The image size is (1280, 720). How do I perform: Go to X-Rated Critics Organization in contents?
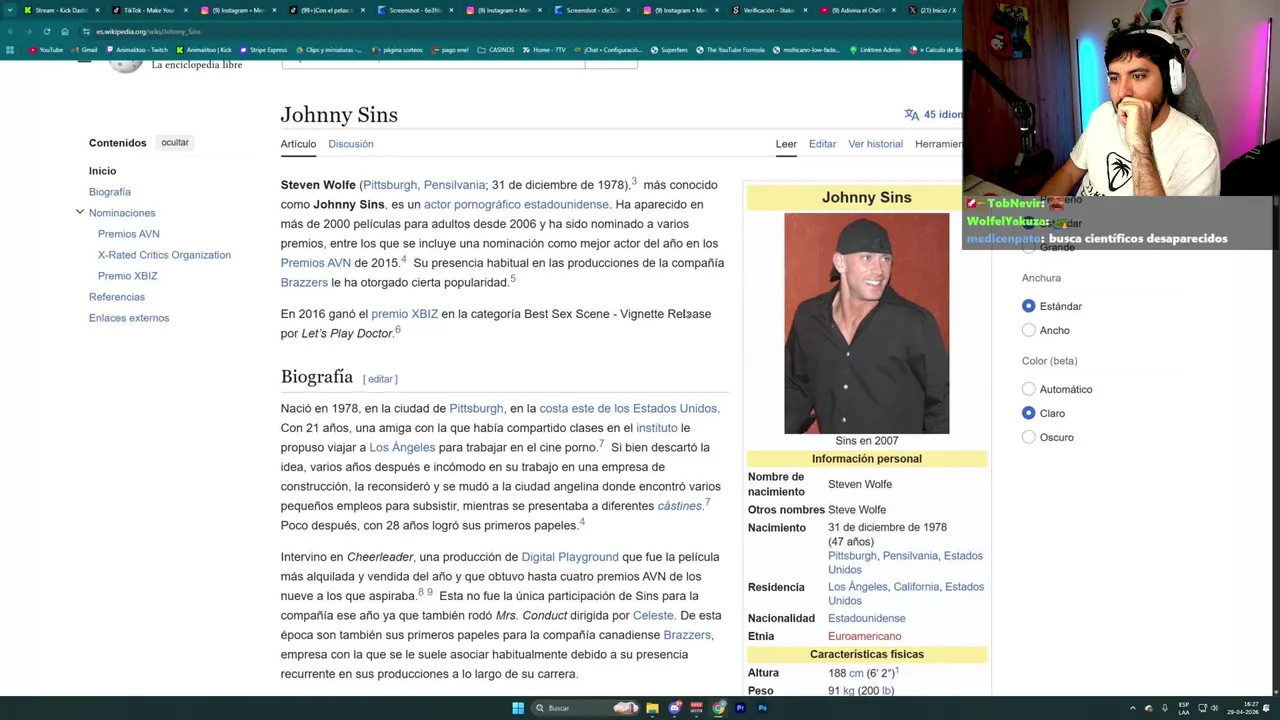tap(164, 255)
